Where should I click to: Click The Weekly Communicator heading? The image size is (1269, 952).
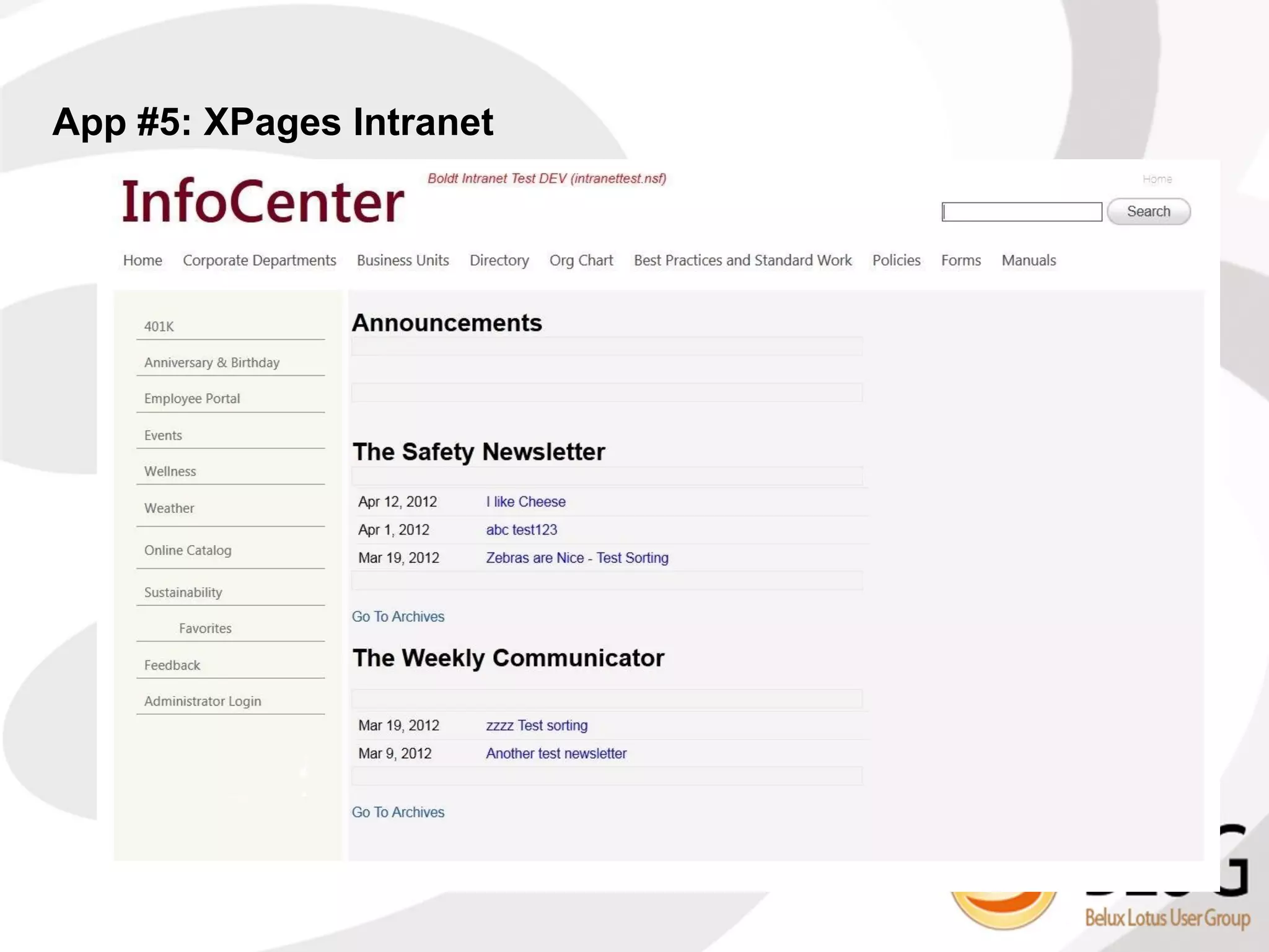[508, 658]
